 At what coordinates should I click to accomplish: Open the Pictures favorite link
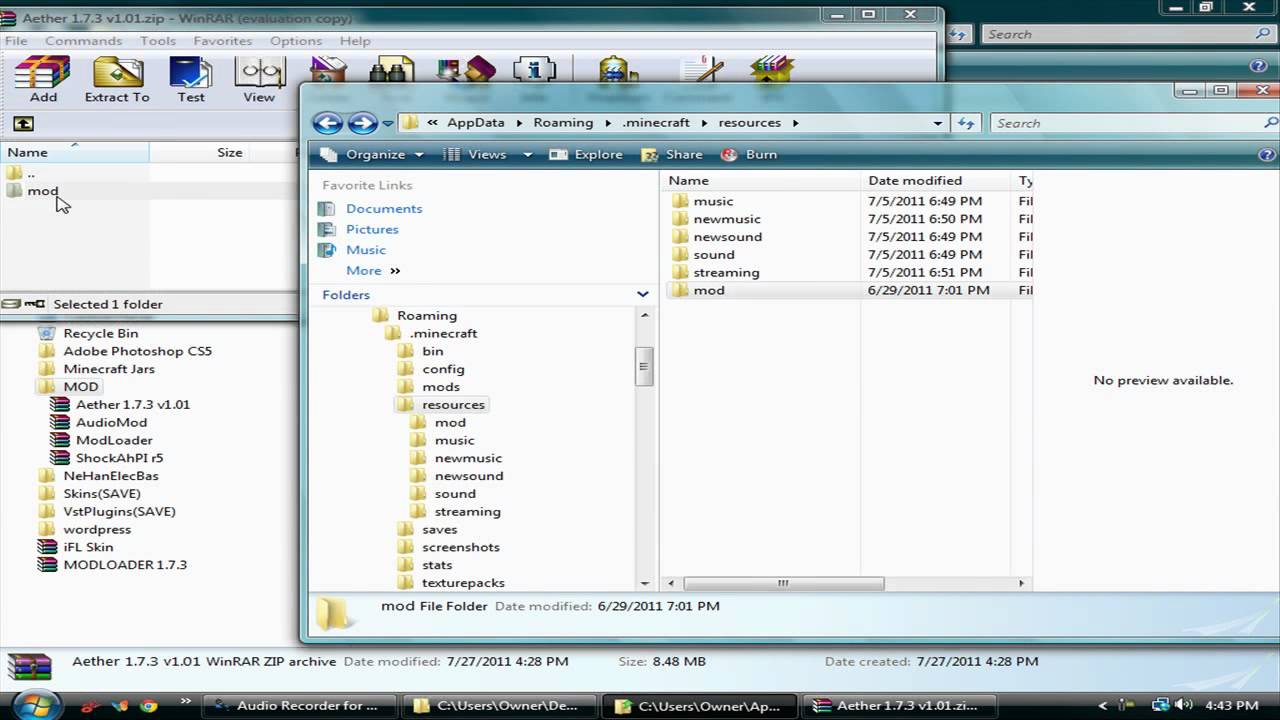[372, 229]
